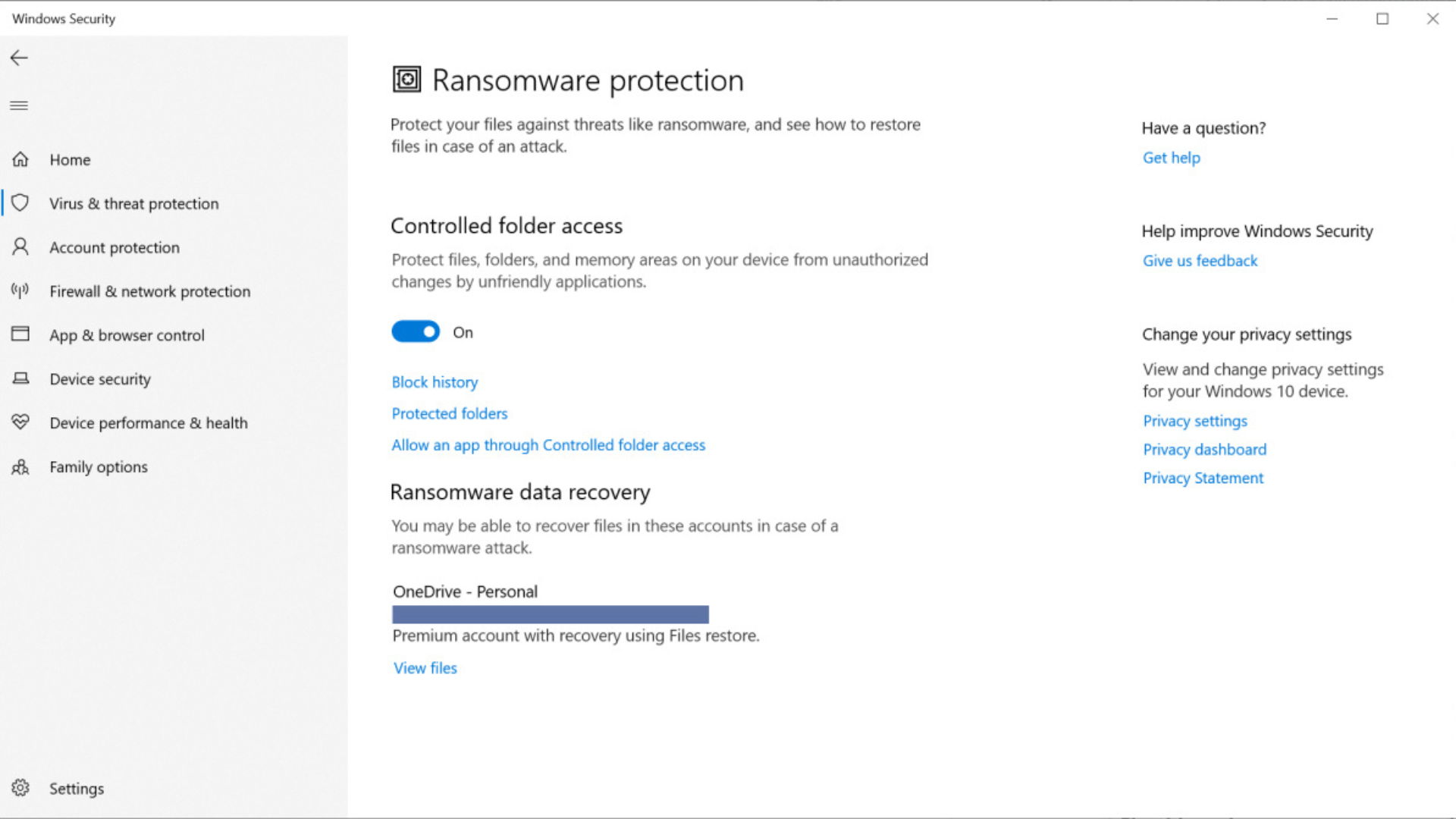Disable Controlled folder access
This screenshot has height=819, width=1456.
click(x=415, y=331)
